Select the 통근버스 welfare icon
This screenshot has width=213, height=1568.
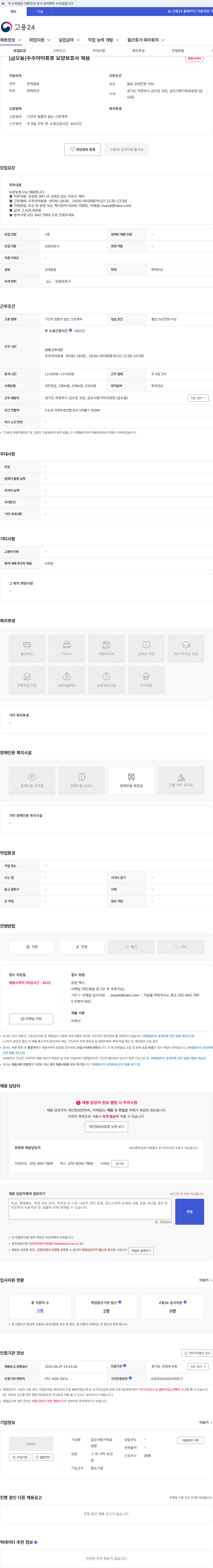(x=27, y=649)
